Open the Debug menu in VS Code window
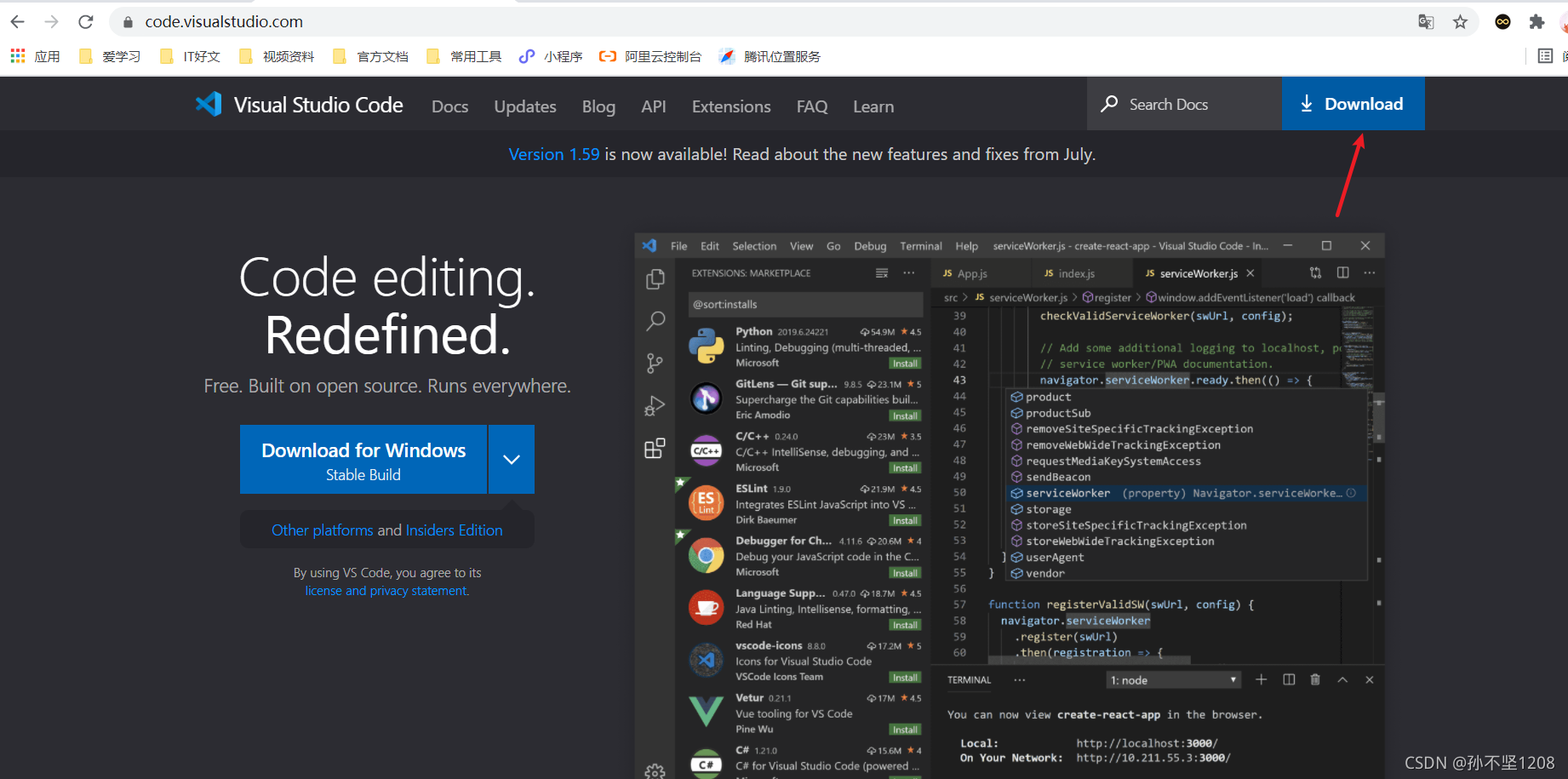Viewport: 1568px width, 779px height. click(870, 246)
